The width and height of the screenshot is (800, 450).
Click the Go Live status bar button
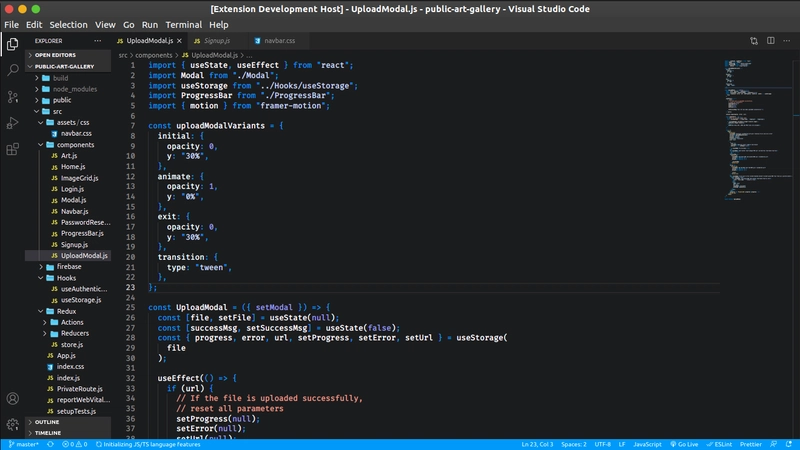point(684,444)
